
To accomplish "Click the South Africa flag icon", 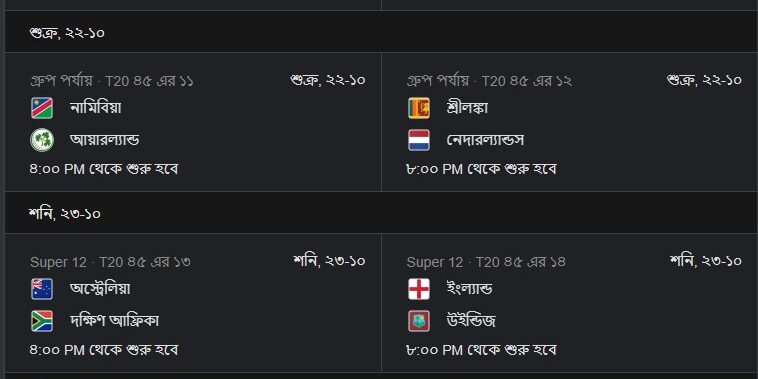I will tap(42, 321).
